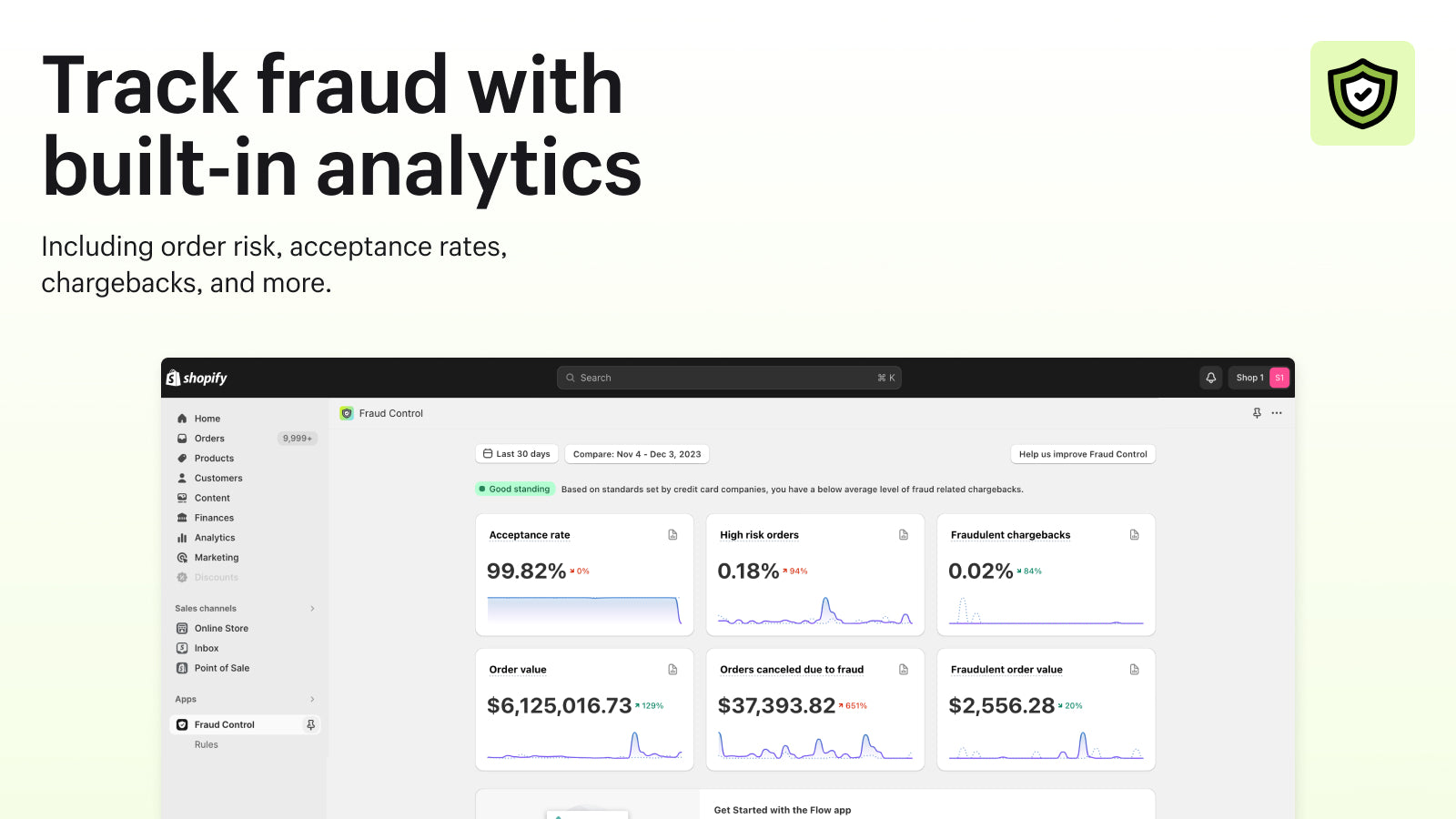
Task: Open the Compare: Nov 4 - Dec 3 selector
Action: pyautogui.click(x=636, y=453)
